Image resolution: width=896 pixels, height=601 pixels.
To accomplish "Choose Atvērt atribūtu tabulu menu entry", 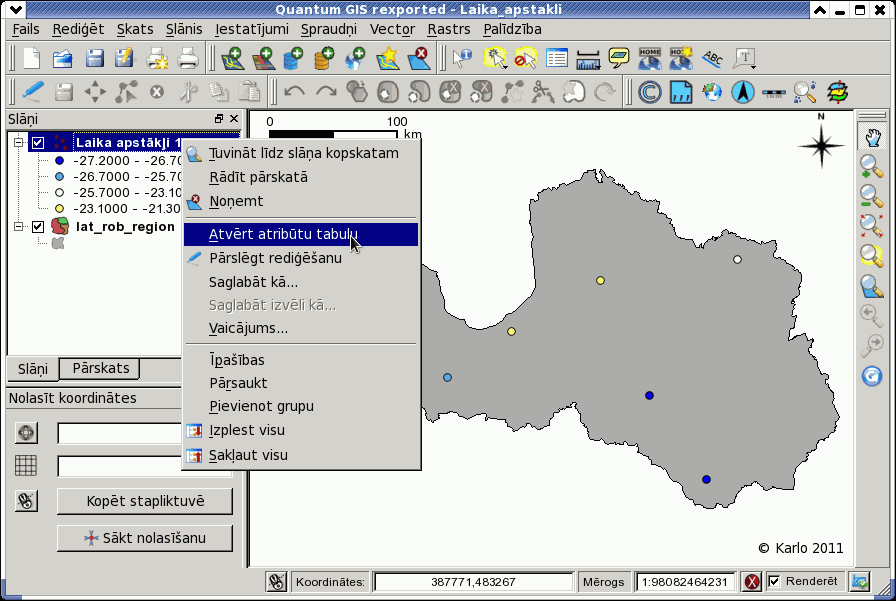I will click(x=301, y=234).
